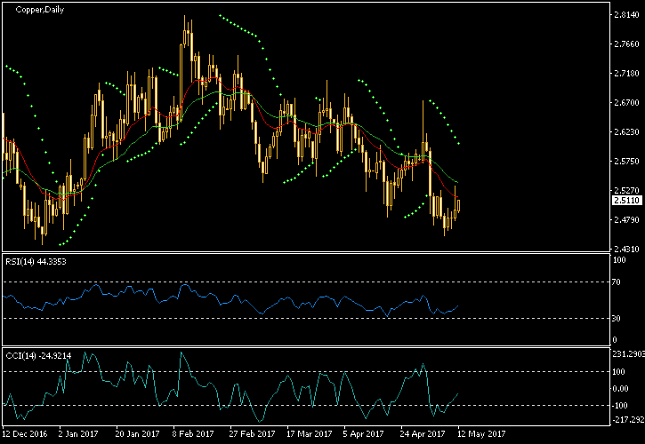Click the CCI -217.292 axis minimum label

click(629, 420)
